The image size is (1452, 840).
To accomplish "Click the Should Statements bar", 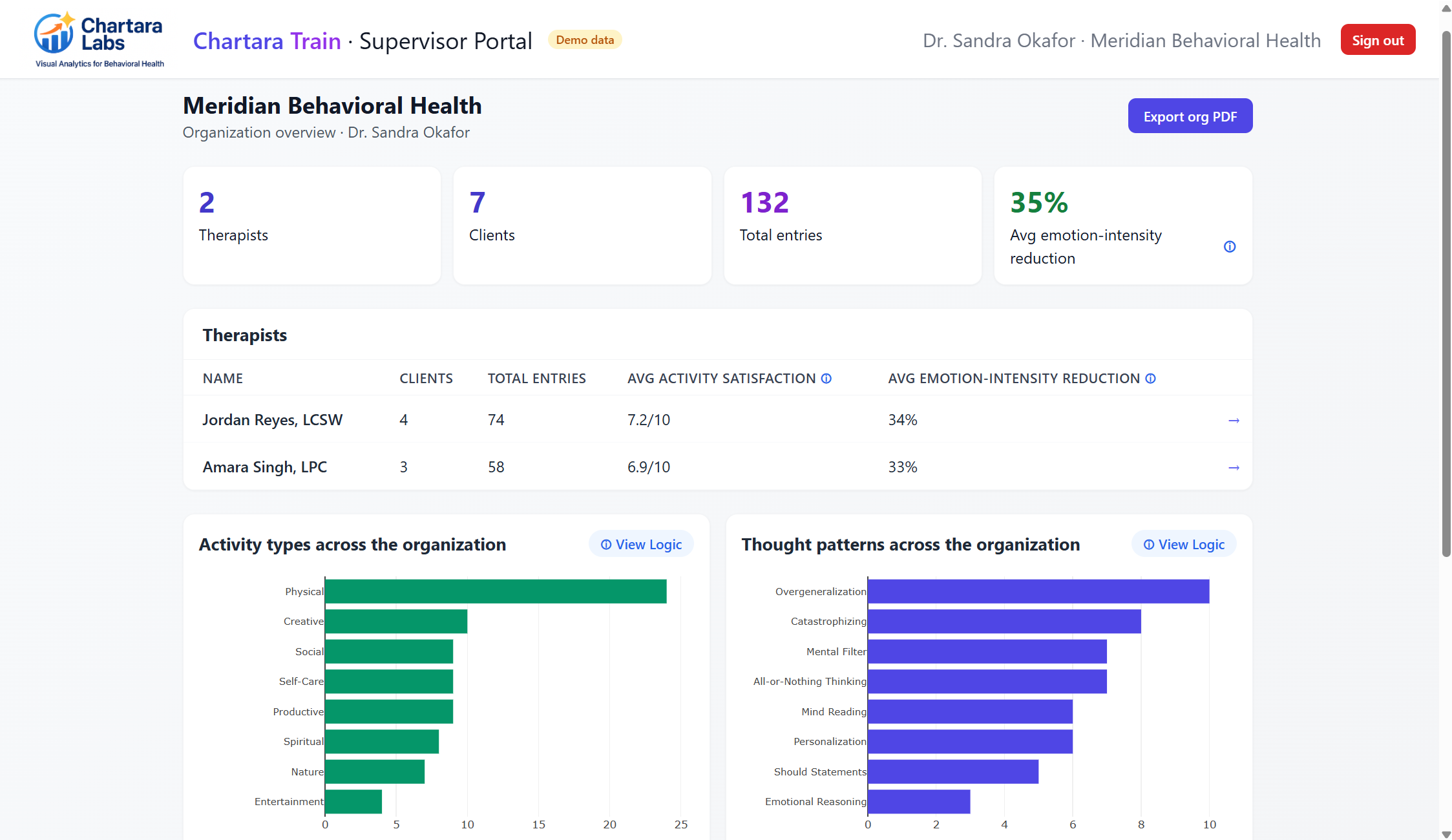I will click(953, 772).
